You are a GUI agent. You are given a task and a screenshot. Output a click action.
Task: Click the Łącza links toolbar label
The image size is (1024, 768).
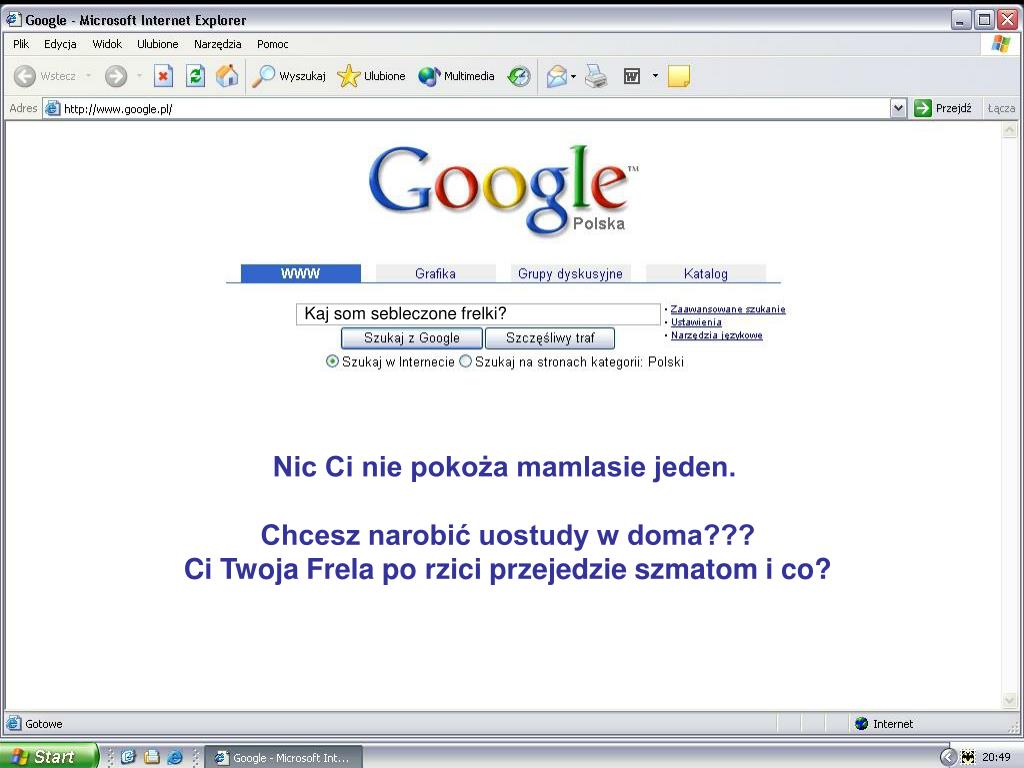tap(1001, 108)
